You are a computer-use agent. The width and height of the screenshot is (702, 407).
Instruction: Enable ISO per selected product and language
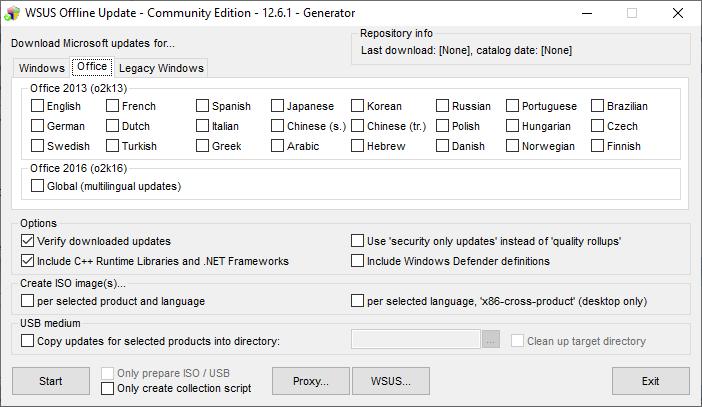[x=27, y=301]
